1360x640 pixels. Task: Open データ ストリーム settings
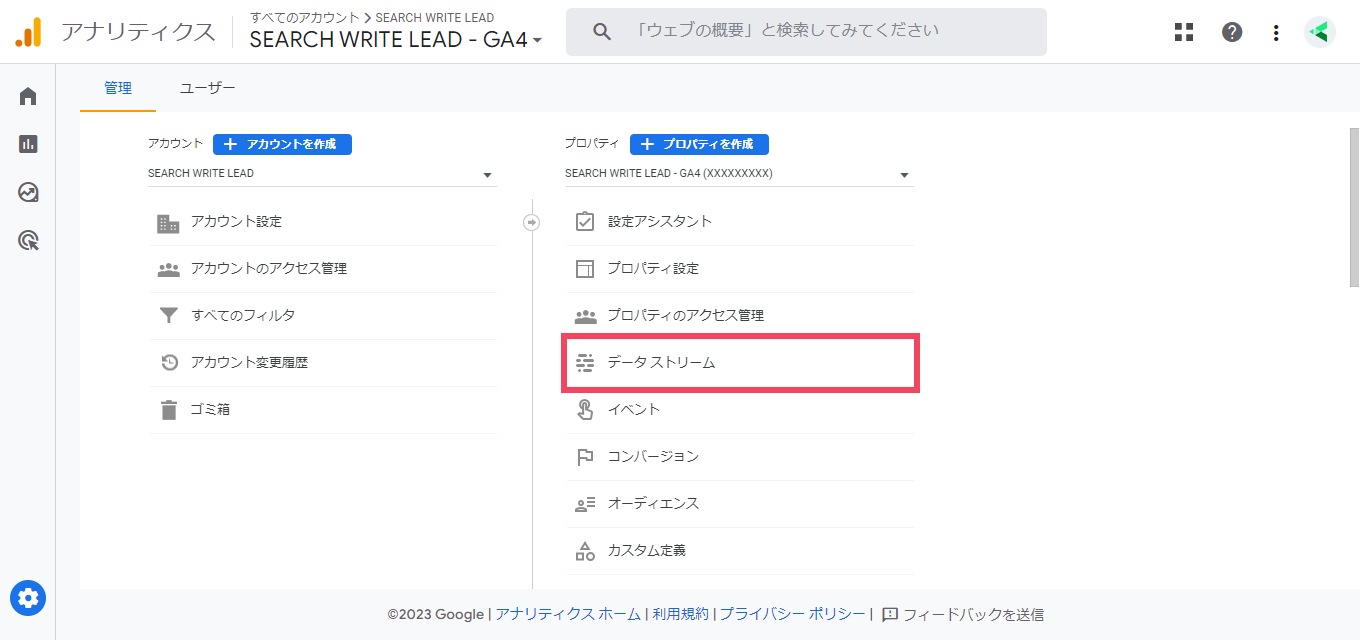point(741,363)
